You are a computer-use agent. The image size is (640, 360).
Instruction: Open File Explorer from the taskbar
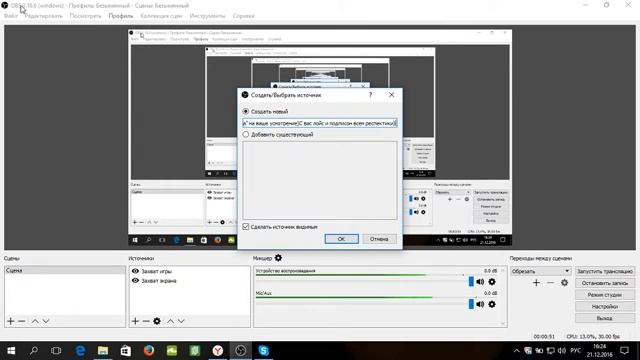[x=103, y=351]
